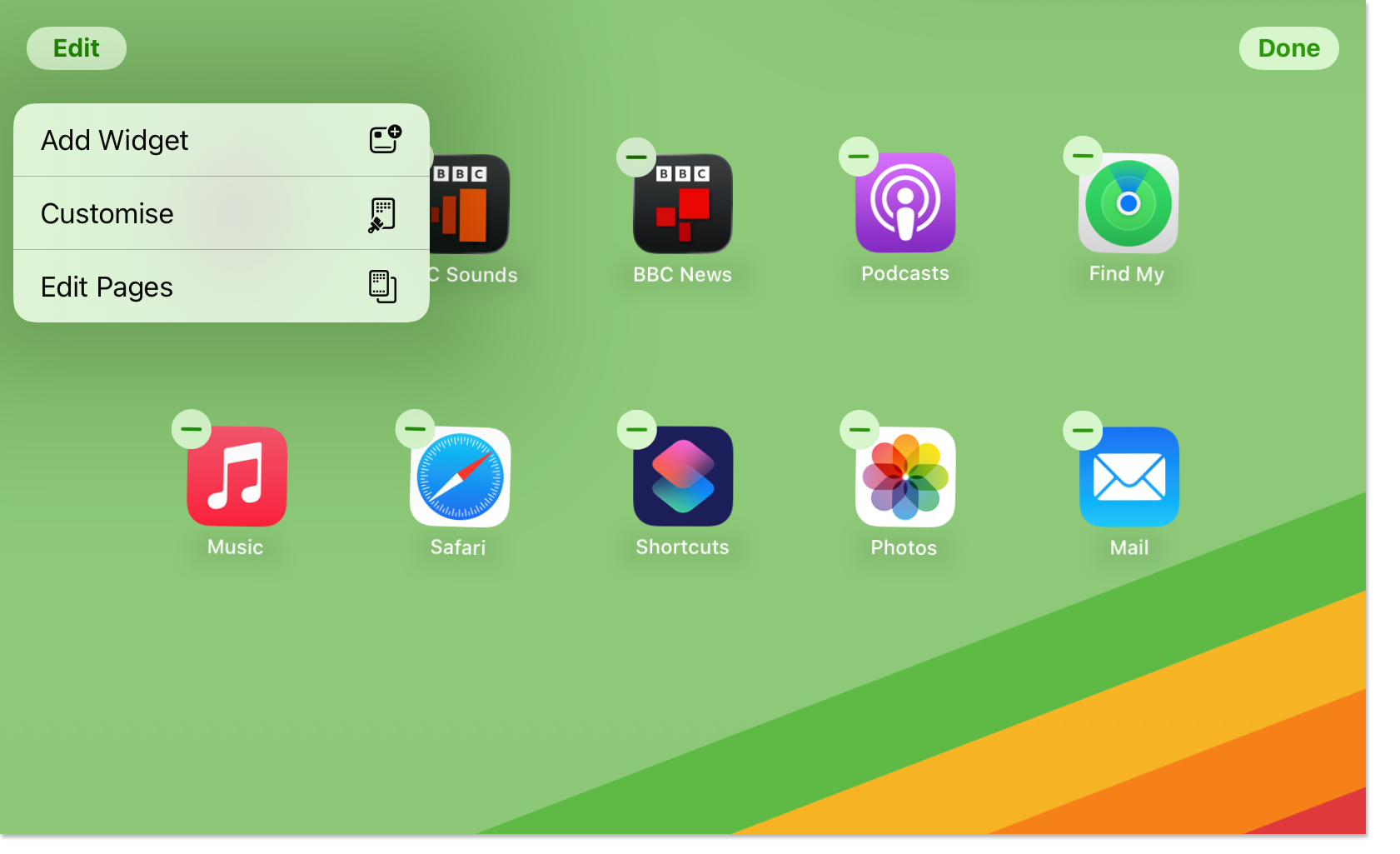Image resolution: width=1400 pixels, height=854 pixels.
Task: Remove the Podcasts app
Action: 858,156
